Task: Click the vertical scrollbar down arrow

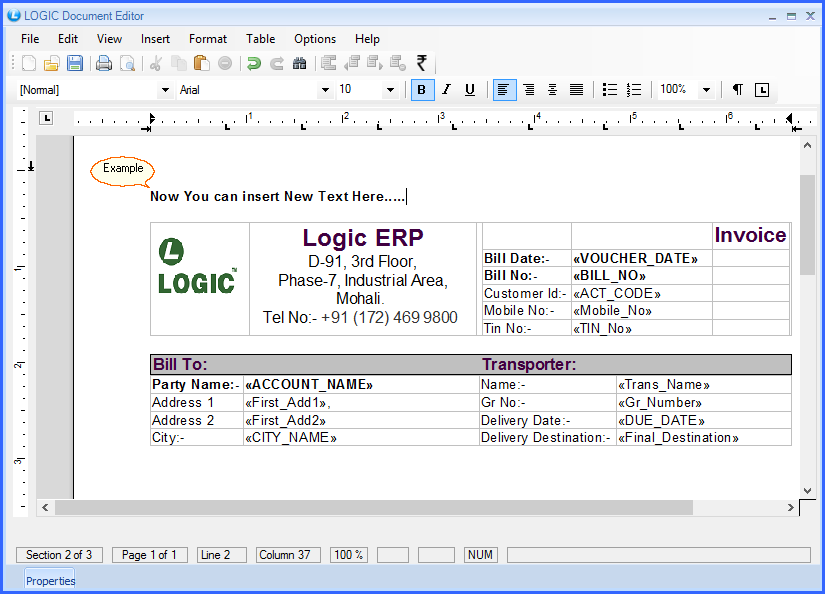Action: coord(807,490)
